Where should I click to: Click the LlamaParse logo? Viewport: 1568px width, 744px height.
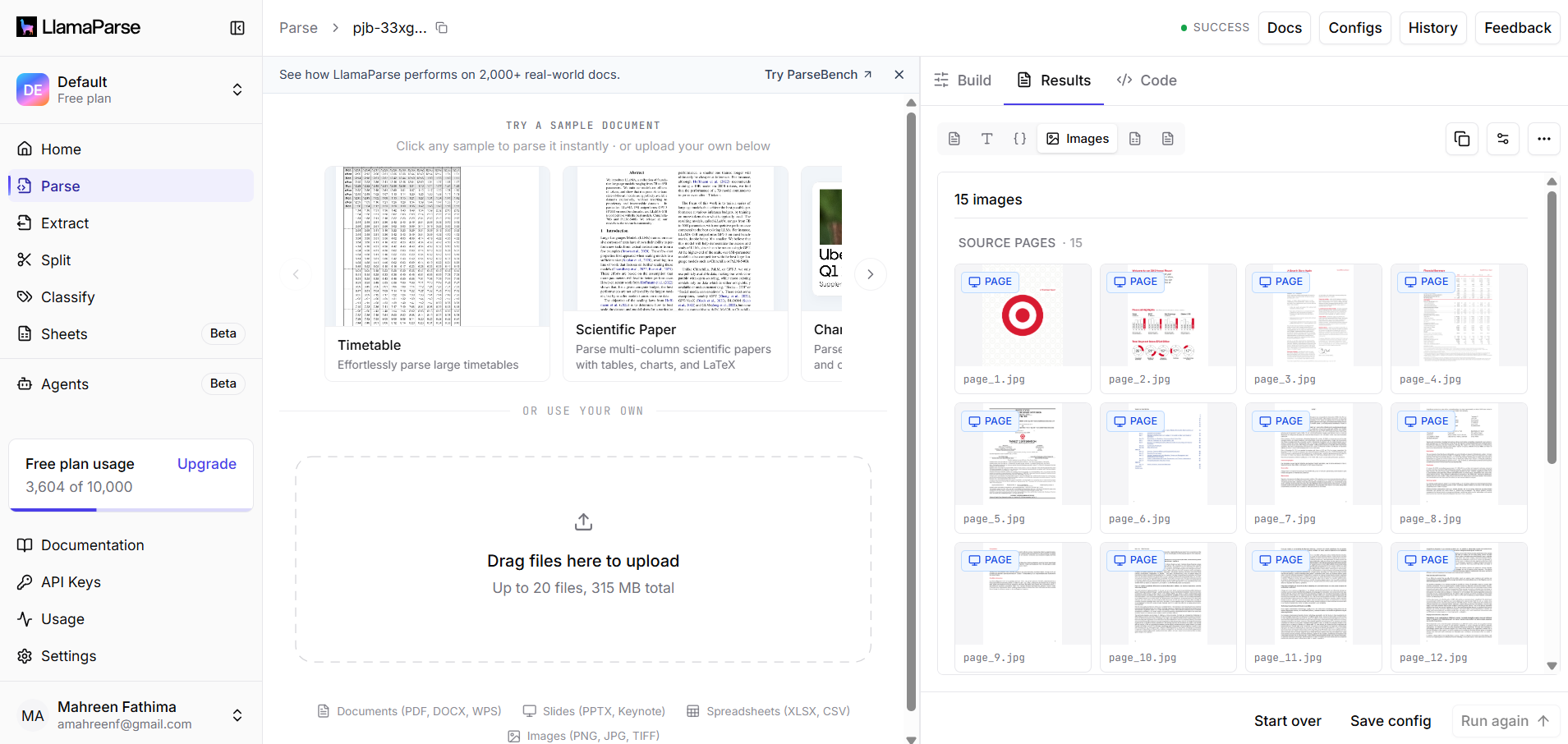click(79, 27)
